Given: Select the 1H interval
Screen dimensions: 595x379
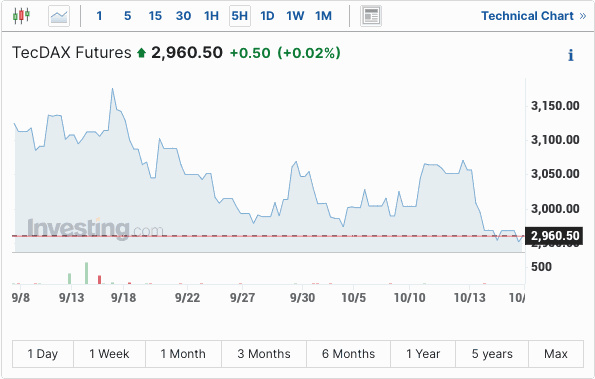Looking at the screenshot, I should pos(211,16).
